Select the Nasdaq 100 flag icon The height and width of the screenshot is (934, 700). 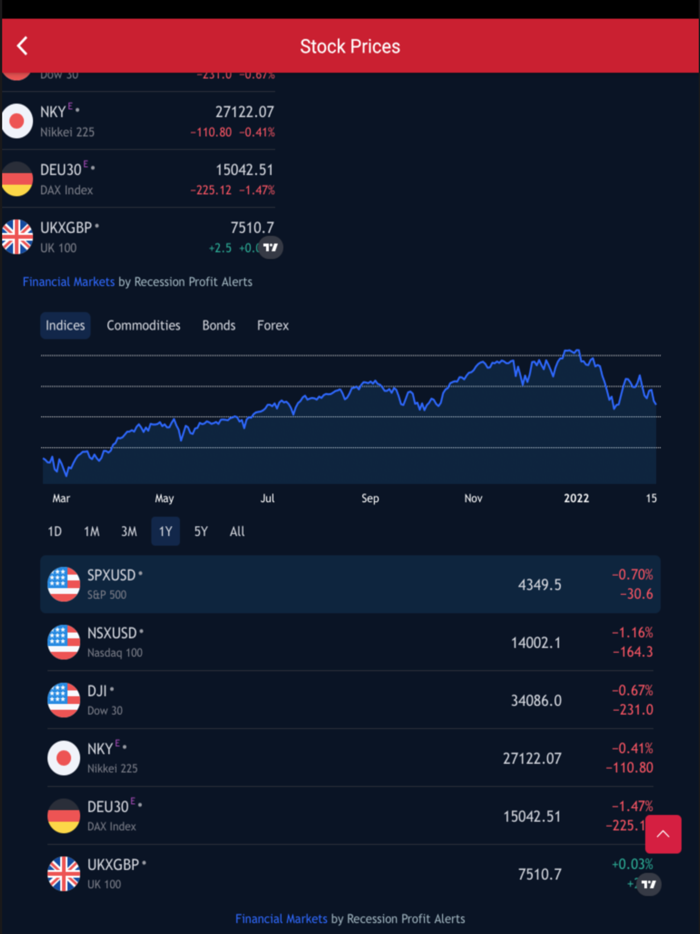pos(63,642)
